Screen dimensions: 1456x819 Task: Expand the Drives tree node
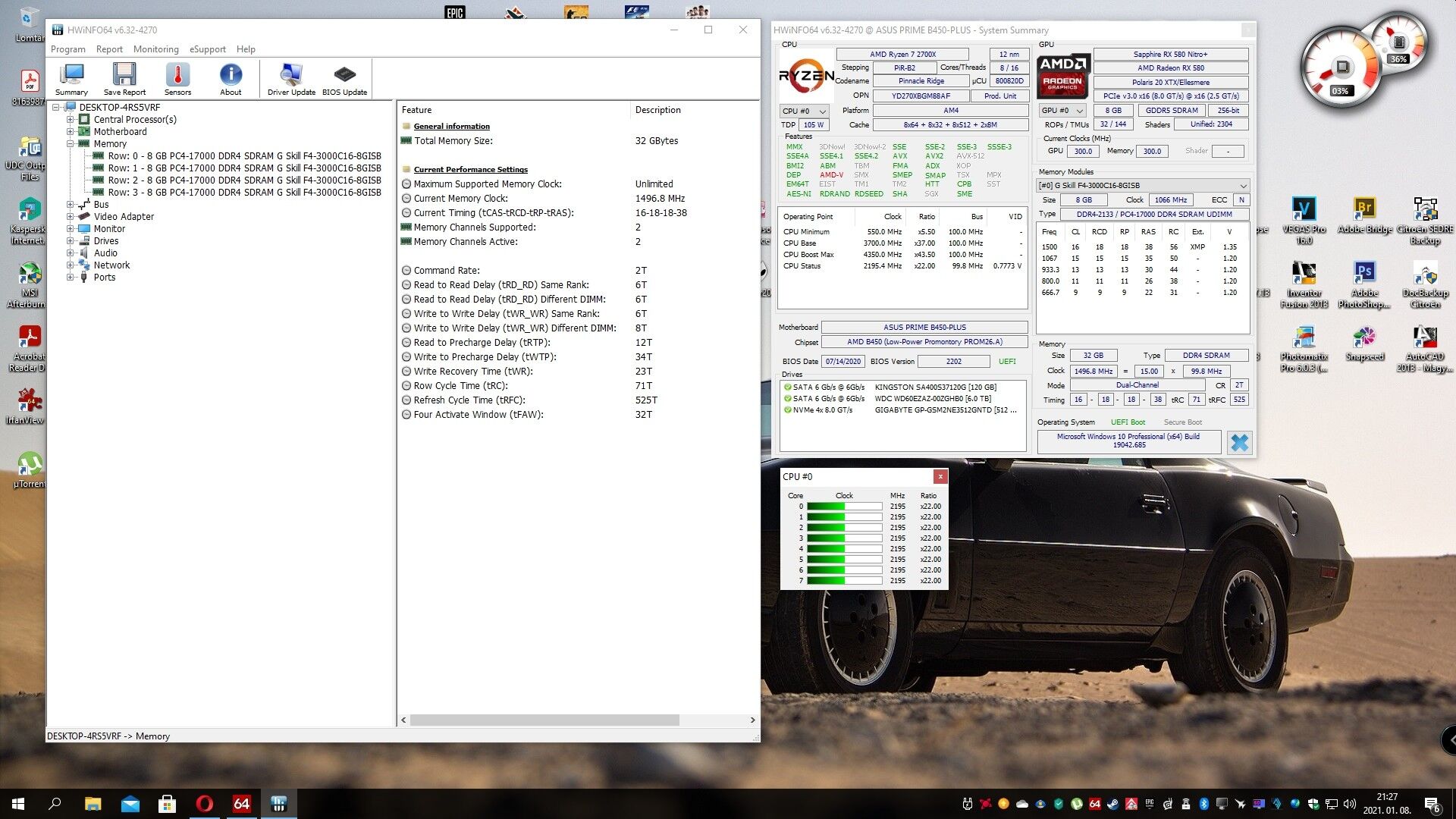70,241
